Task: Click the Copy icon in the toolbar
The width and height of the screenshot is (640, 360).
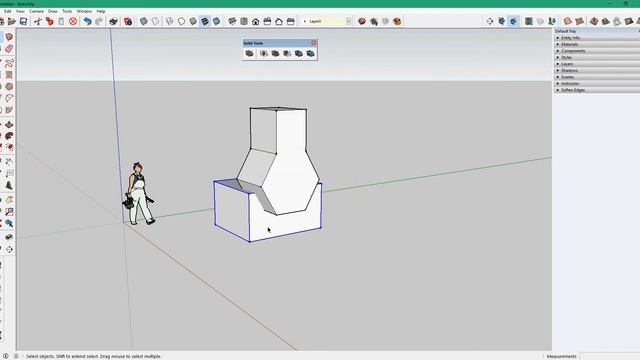Action: tap(49, 21)
